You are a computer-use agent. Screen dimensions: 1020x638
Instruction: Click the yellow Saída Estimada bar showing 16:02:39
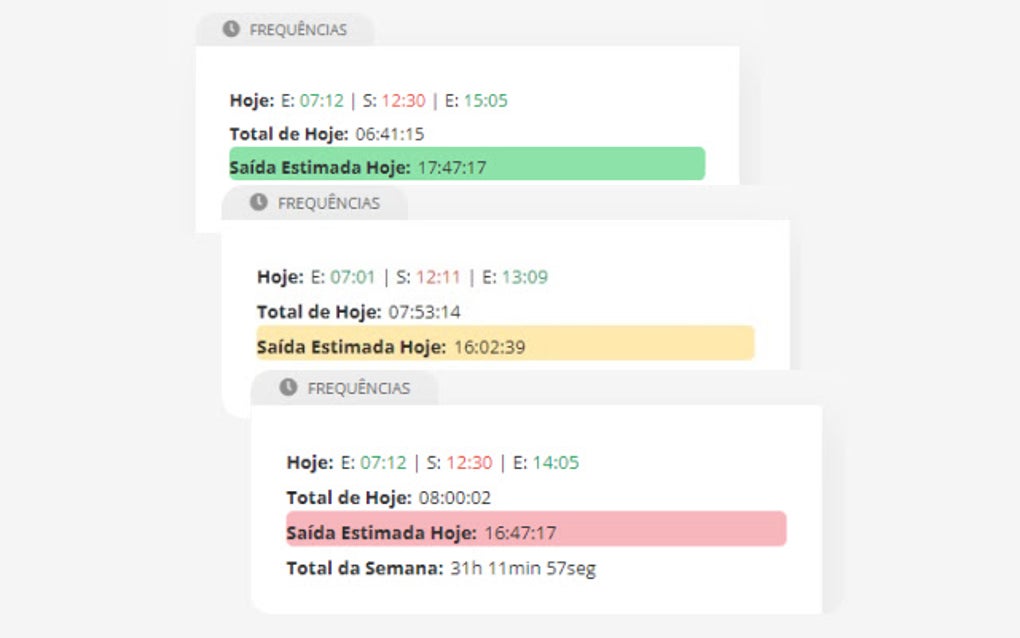[x=505, y=343]
